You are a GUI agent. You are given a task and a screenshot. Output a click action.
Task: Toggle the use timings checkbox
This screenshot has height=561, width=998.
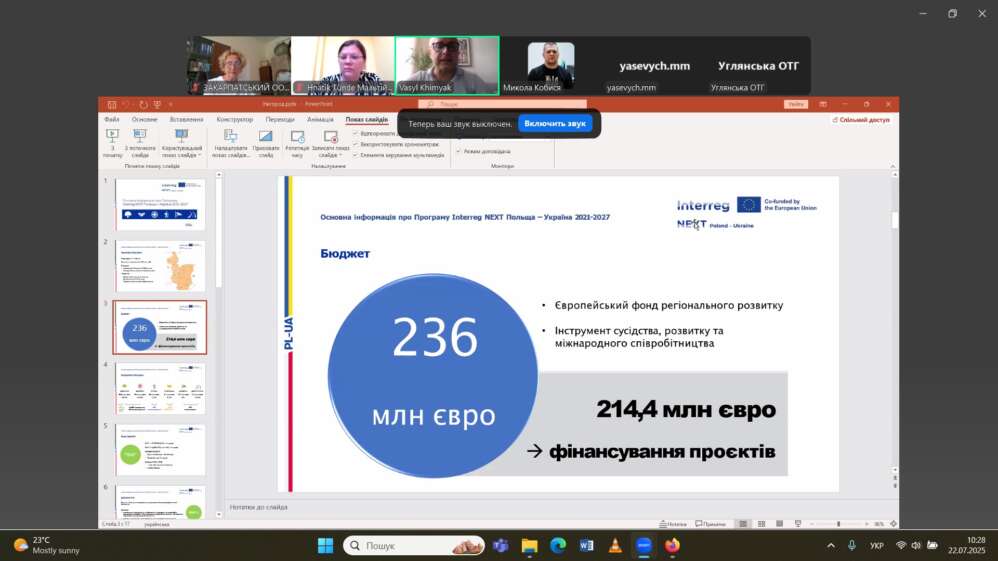[x=356, y=145]
